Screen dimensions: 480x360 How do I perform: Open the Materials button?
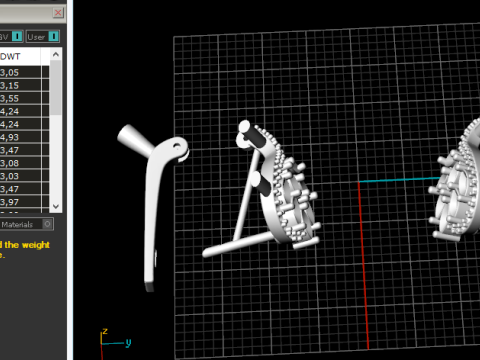point(26,224)
